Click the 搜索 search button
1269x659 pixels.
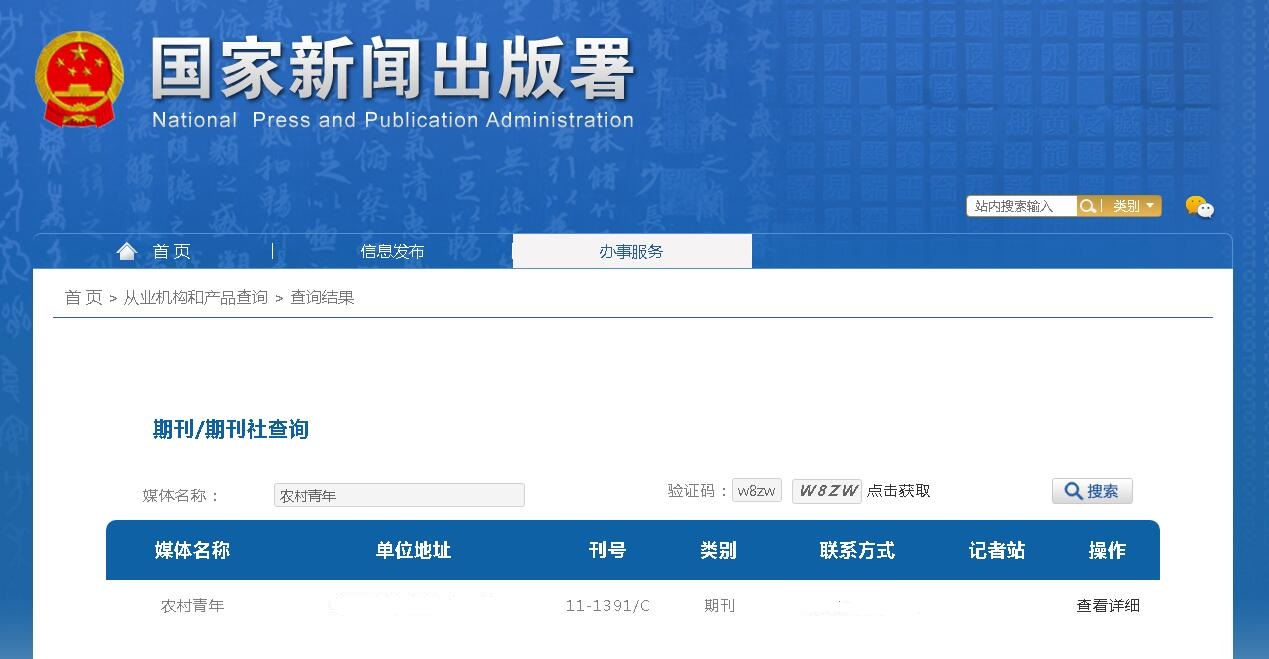[x=1091, y=490]
